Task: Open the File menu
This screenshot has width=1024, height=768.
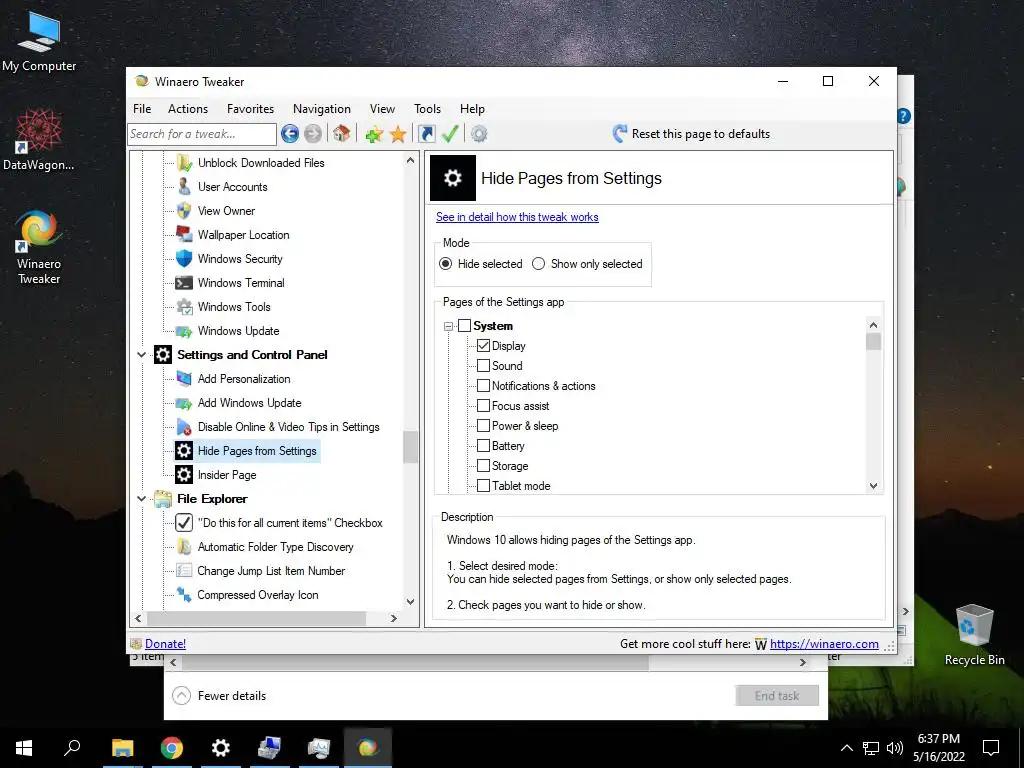Action: point(142,109)
